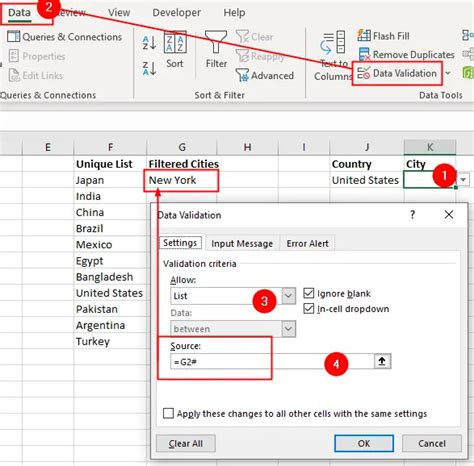Select the Egypt cell
The image size is (474, 466).
pos(110,261)
